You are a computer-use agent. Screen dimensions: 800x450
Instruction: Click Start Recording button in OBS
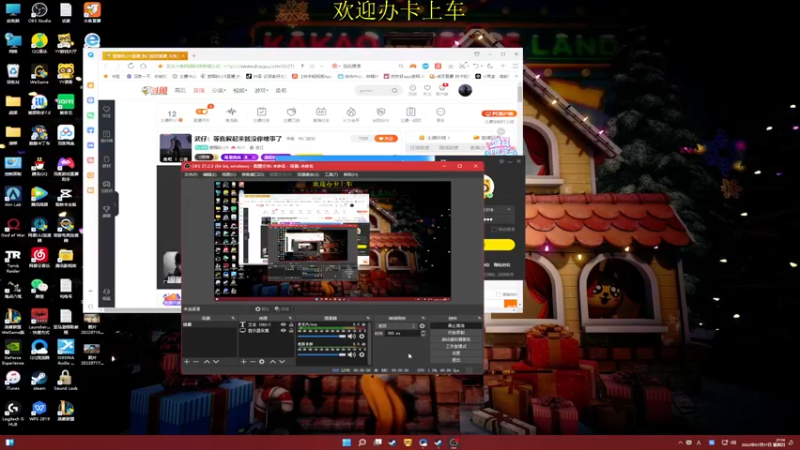(x=456, y=332)
